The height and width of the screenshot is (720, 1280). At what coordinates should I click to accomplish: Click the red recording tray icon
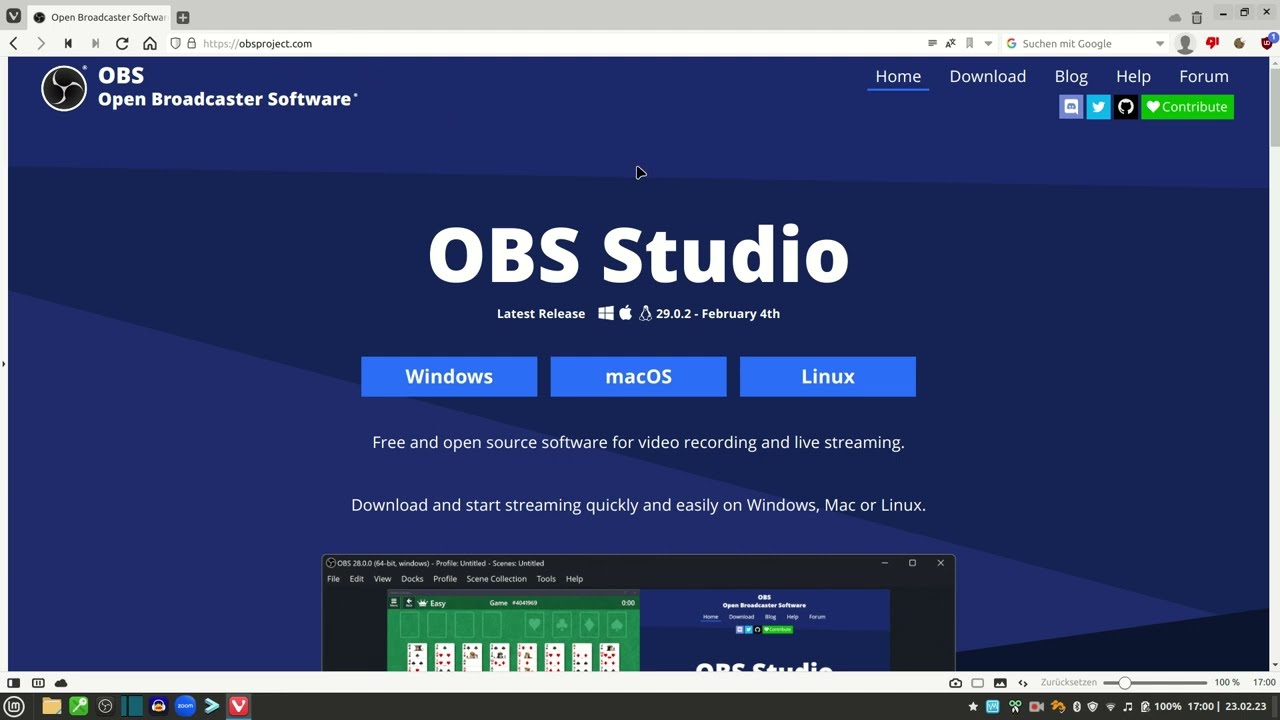(x=1037, y=707)
